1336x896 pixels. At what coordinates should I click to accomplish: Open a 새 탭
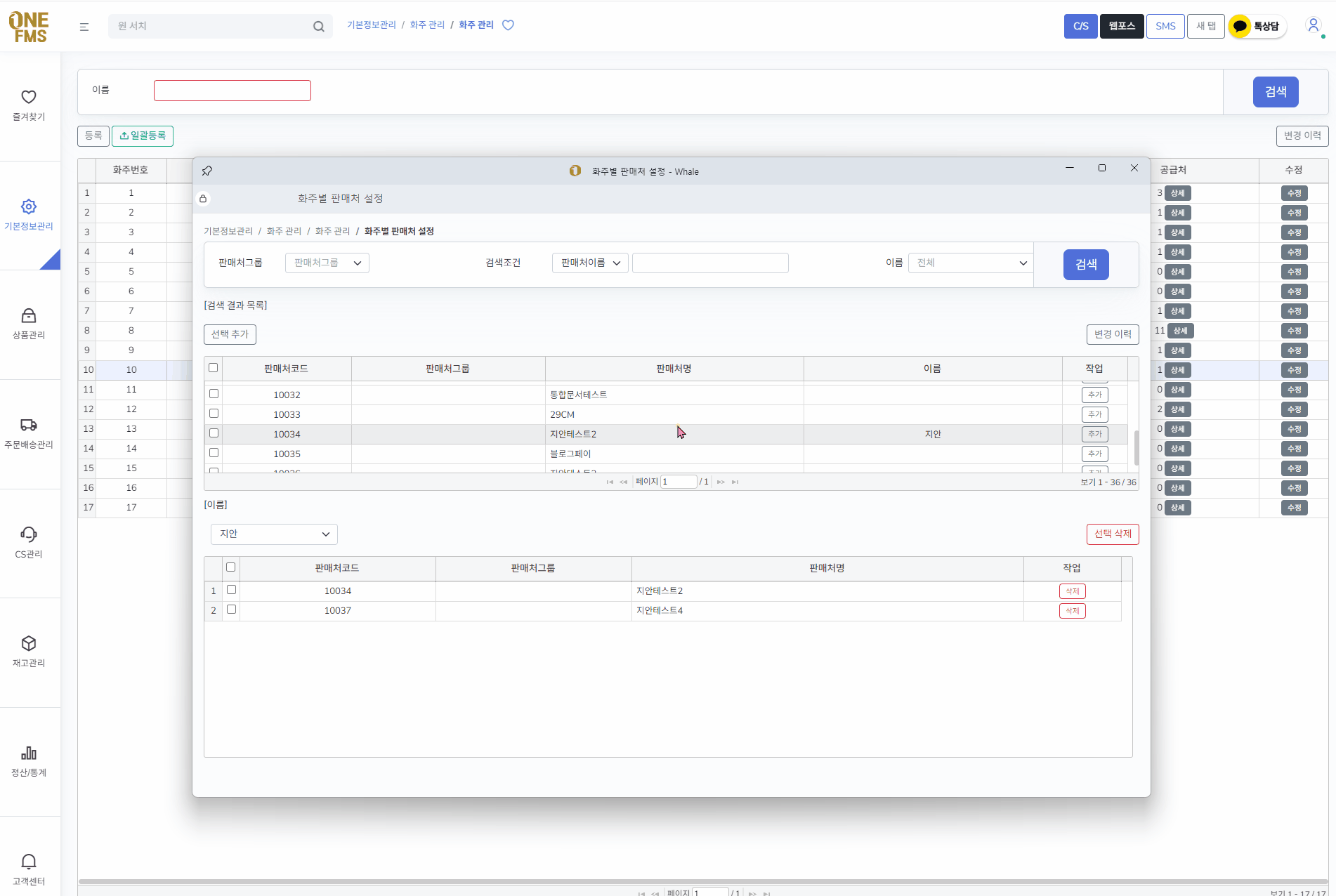[1206, 27]
